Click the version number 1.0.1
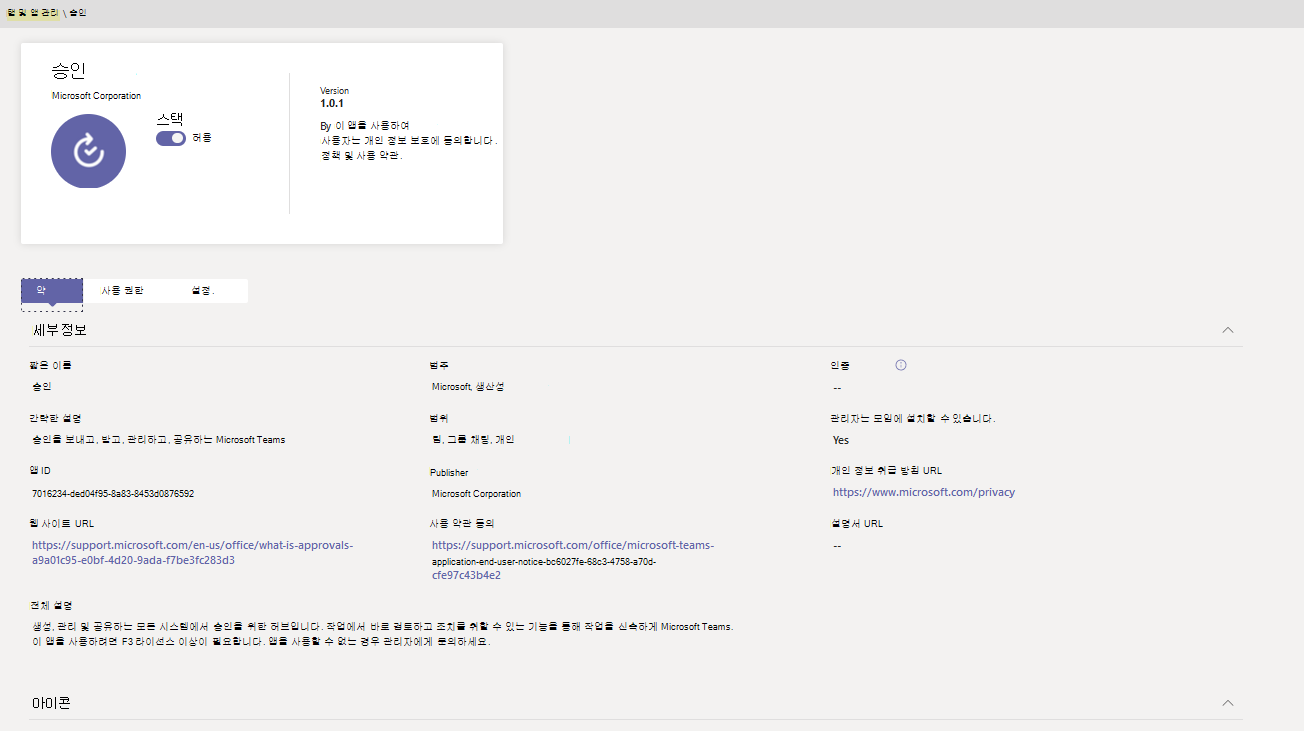The height and width of the screenshot is (731, 1304). [332, 104]
